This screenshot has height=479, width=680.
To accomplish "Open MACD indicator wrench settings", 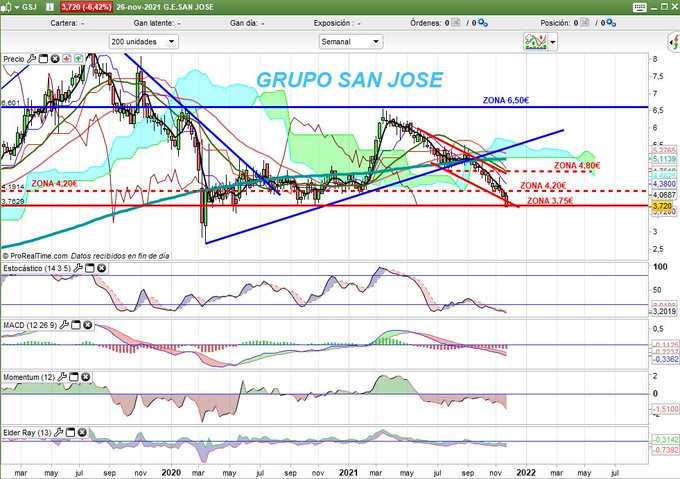I will pos(64,325).
